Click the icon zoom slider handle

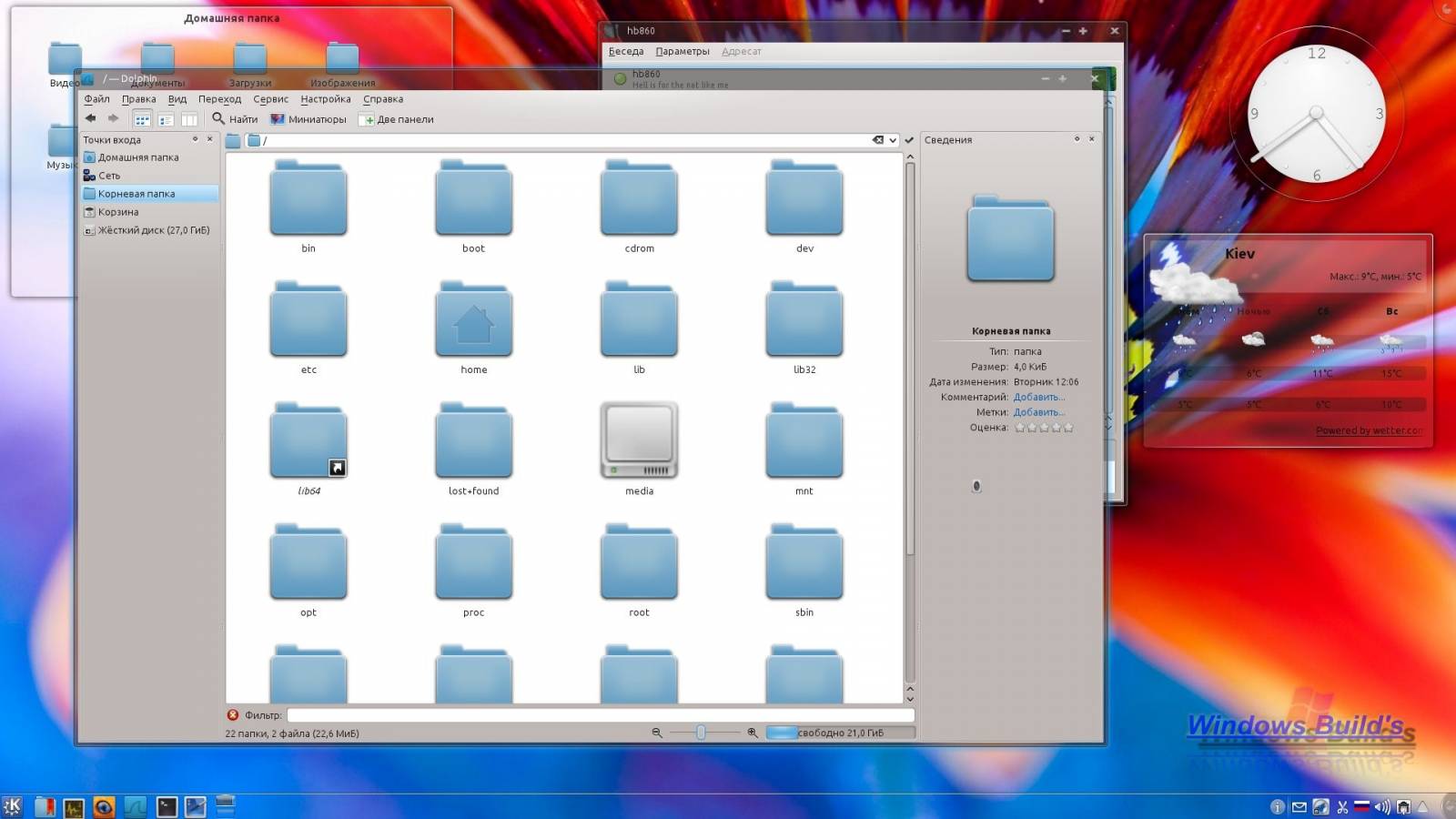(701, 733)
